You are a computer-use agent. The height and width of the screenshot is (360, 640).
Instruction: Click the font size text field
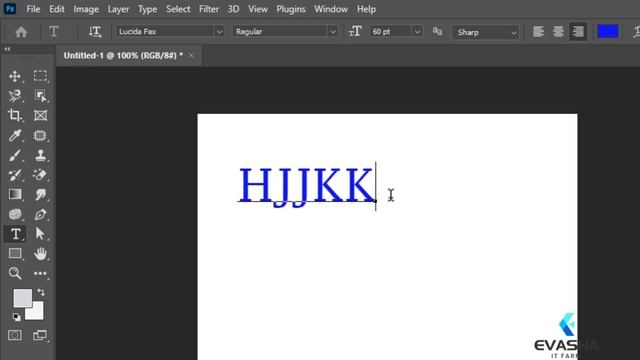391,31
